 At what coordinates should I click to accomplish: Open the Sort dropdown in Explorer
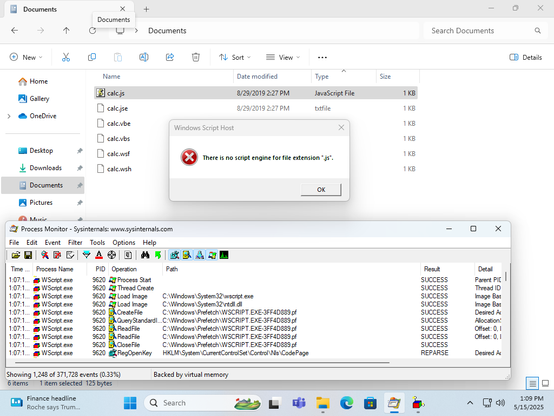click(235, 57)
